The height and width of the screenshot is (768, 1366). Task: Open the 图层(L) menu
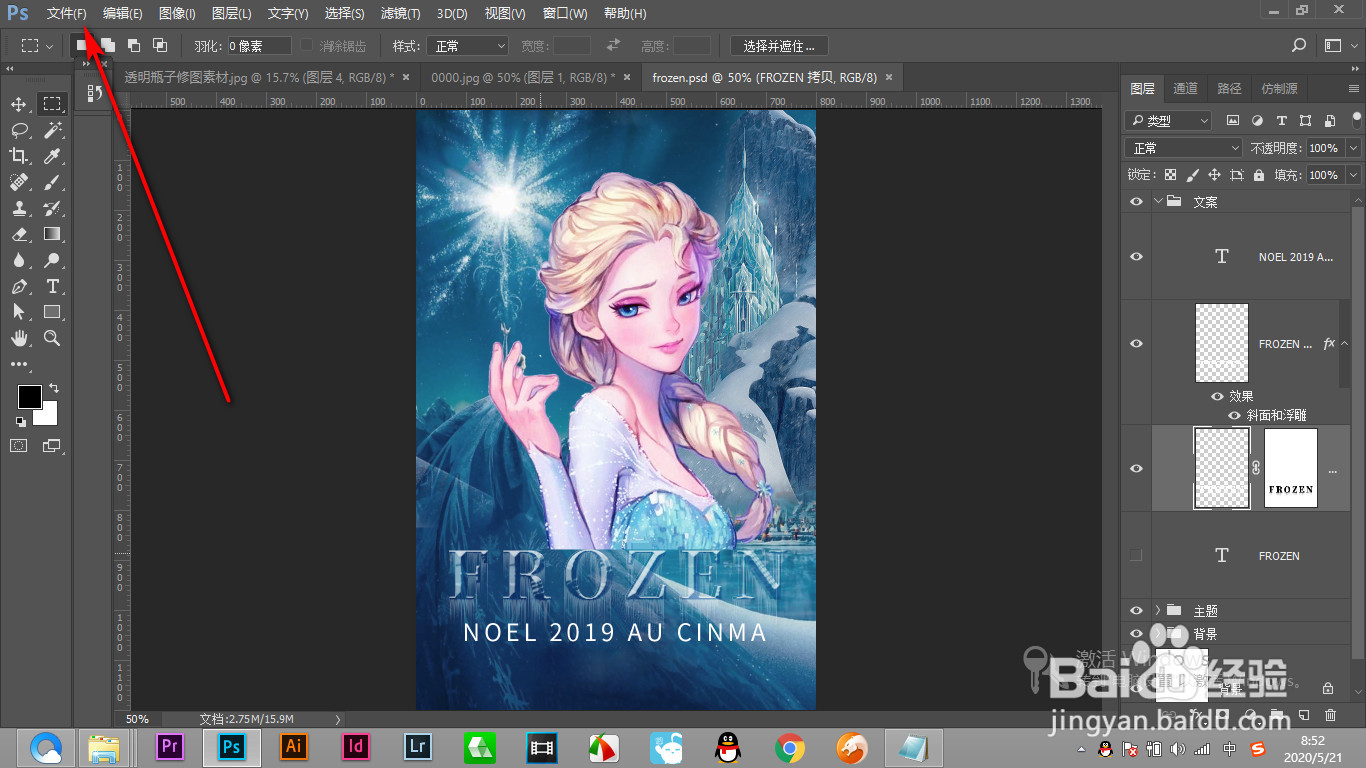point(232,14)
